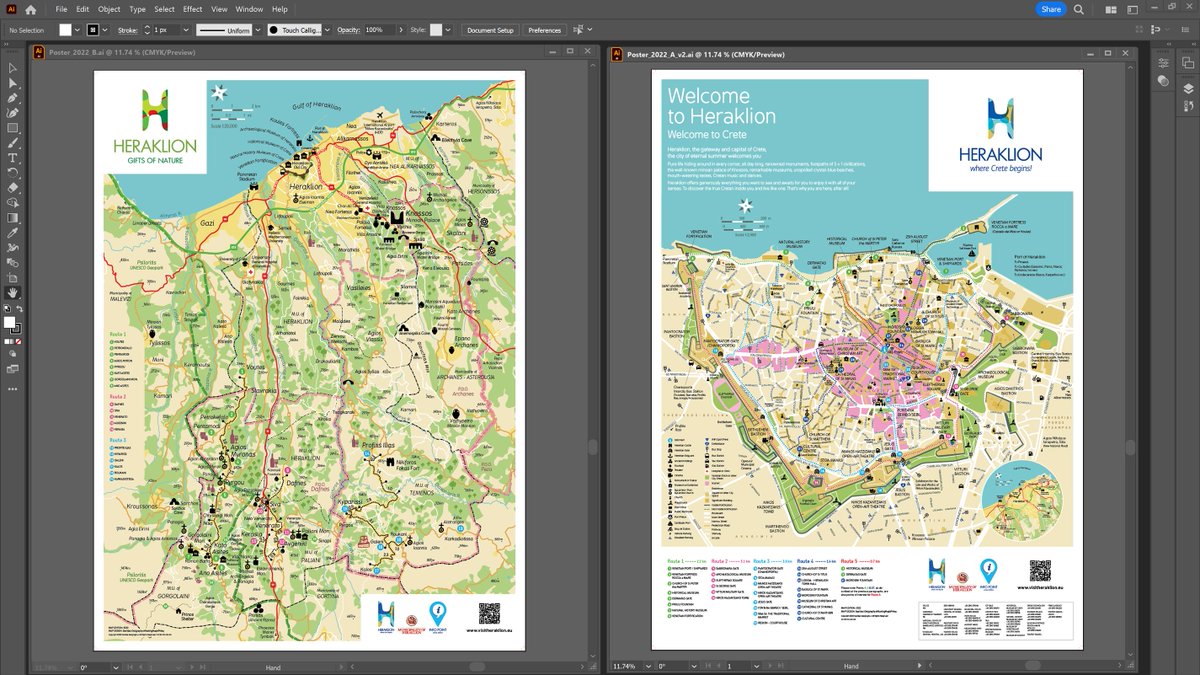Select the Rotate tool
The height and width of the screenshot is (675, 1200).
[x=13, y=173]
